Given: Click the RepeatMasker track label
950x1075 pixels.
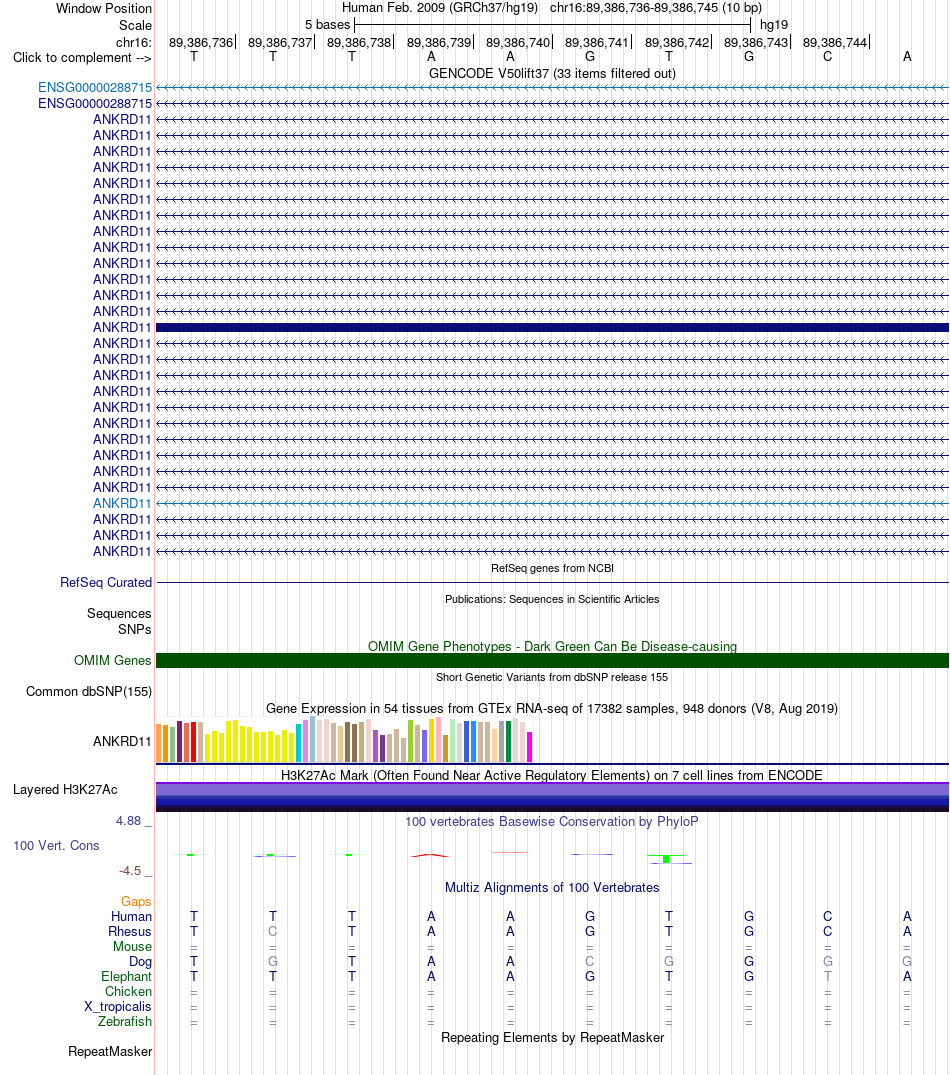Looking at the screenshot, I should tap(110, 1052).
